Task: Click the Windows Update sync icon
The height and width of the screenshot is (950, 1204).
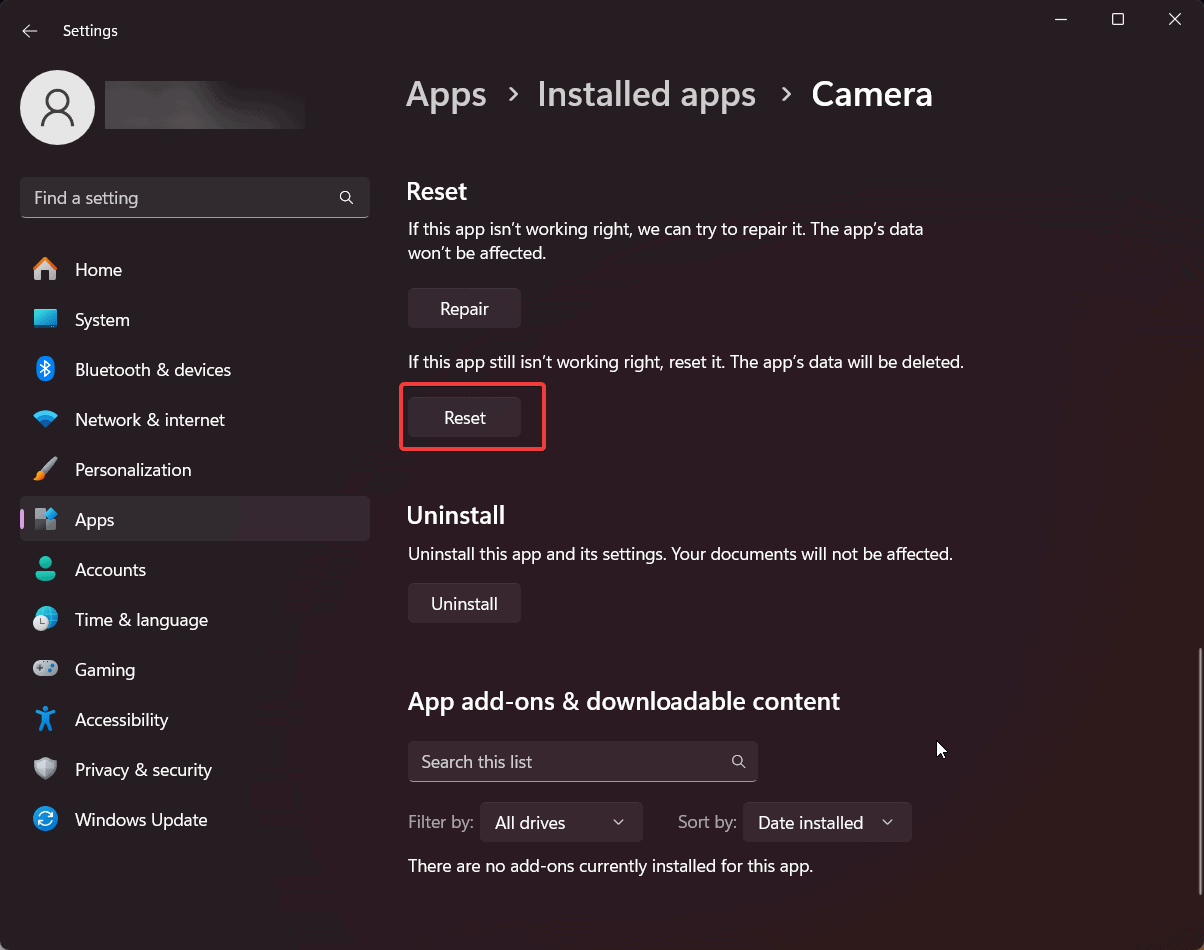Action: point(45,820)
